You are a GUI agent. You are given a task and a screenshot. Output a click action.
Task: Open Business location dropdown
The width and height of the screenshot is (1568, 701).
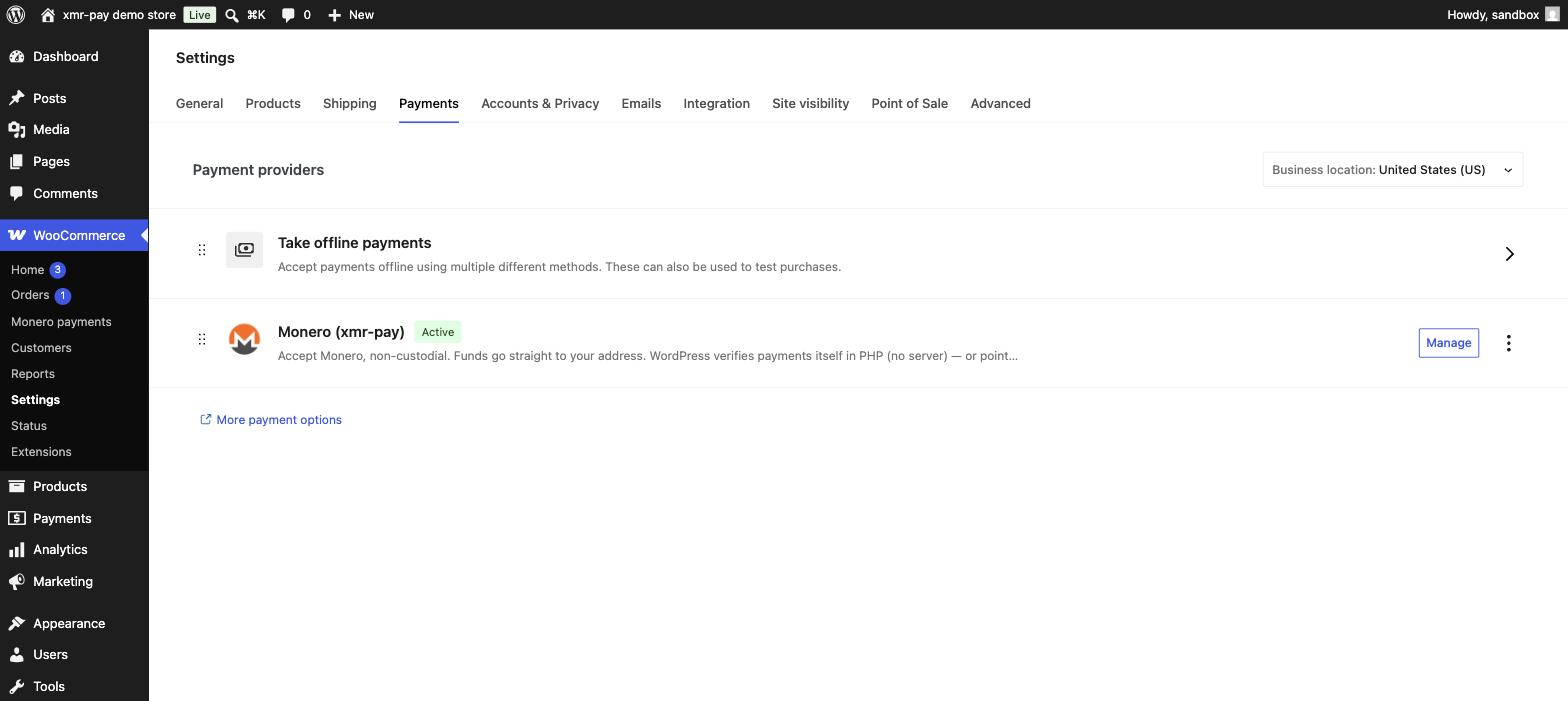pyautogui.click(x=1393, y=170)
